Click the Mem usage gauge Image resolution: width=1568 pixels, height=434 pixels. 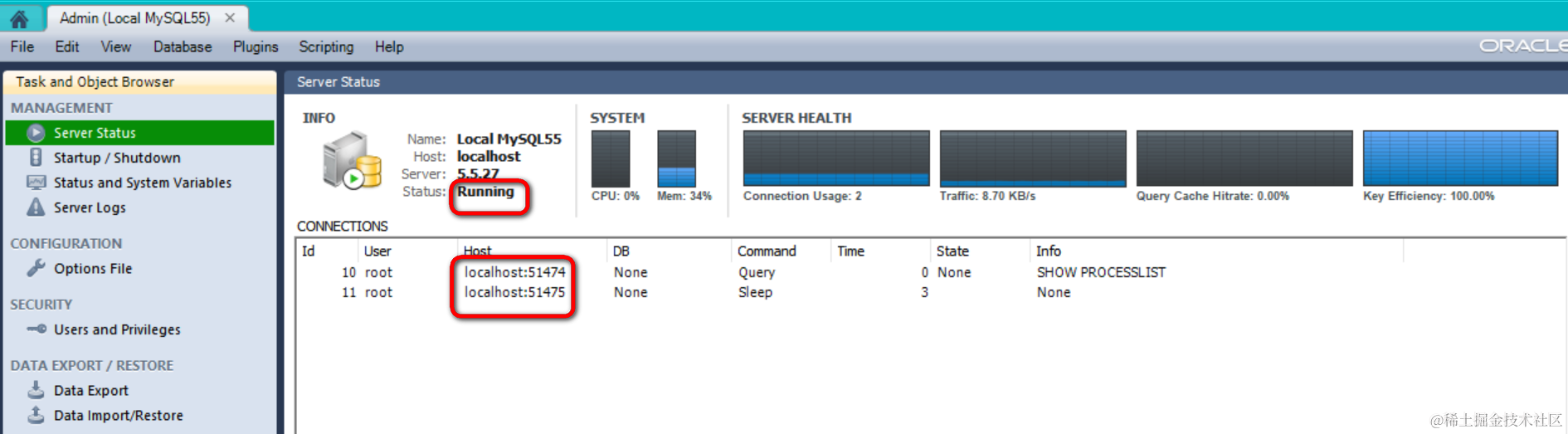click(676, 158)
